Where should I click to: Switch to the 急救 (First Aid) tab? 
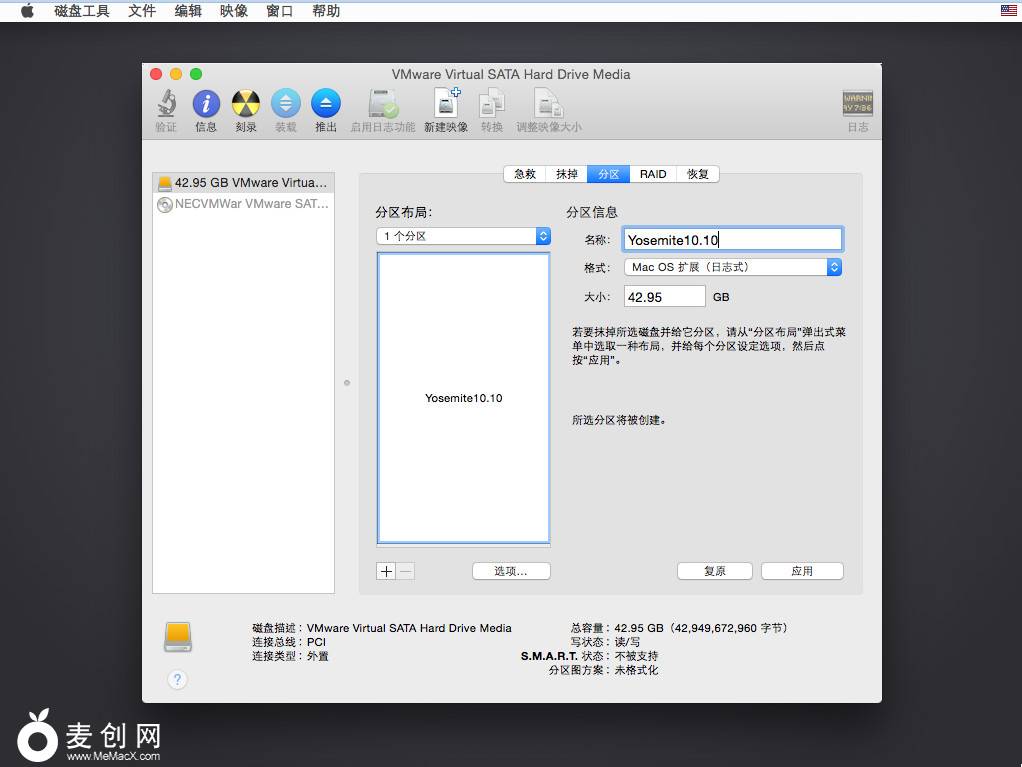coord(525,174)
